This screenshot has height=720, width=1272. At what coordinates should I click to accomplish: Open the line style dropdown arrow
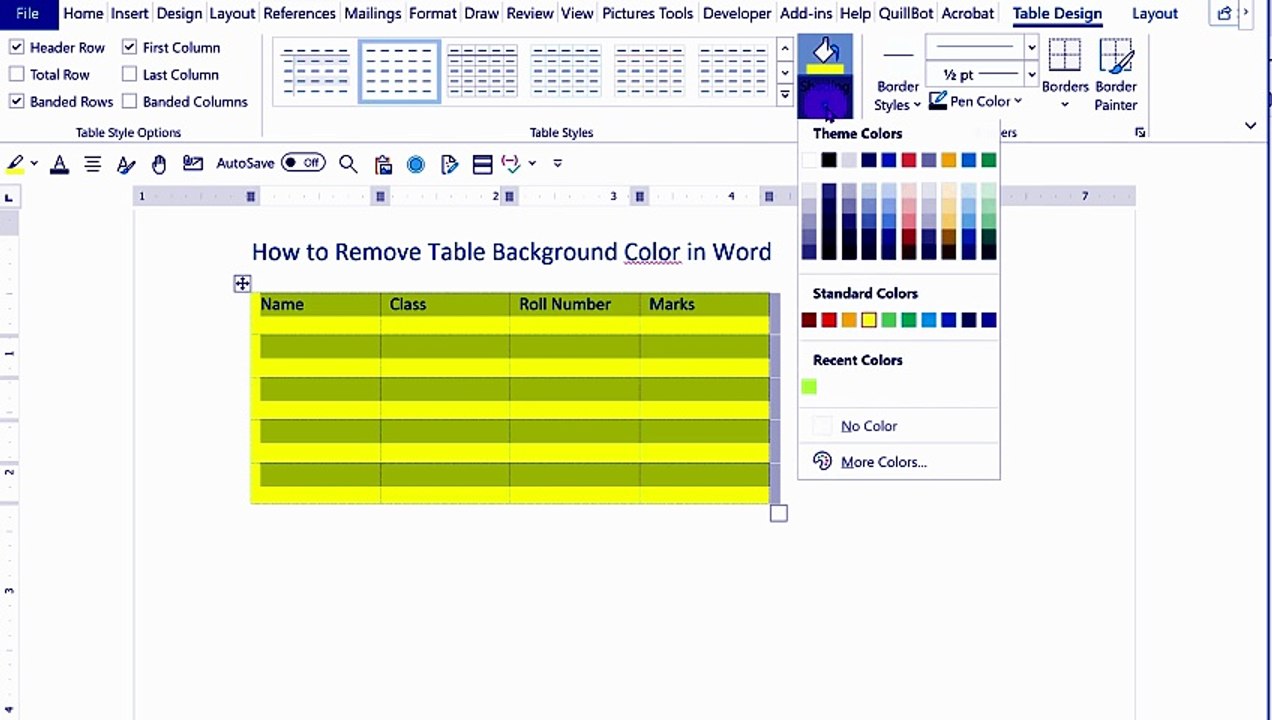click(1031, 47)
